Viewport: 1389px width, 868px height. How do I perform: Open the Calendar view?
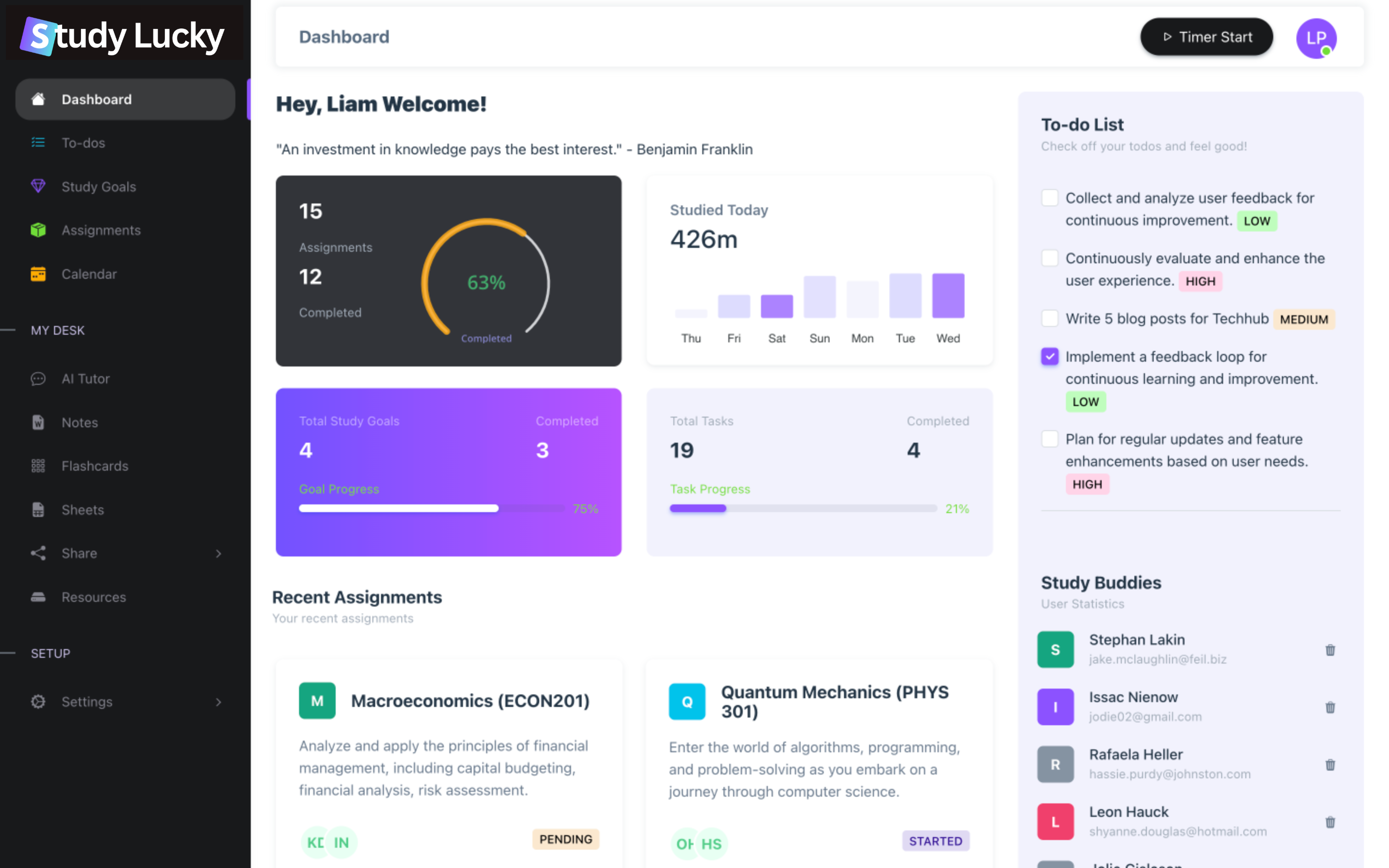tap(89, 274)
